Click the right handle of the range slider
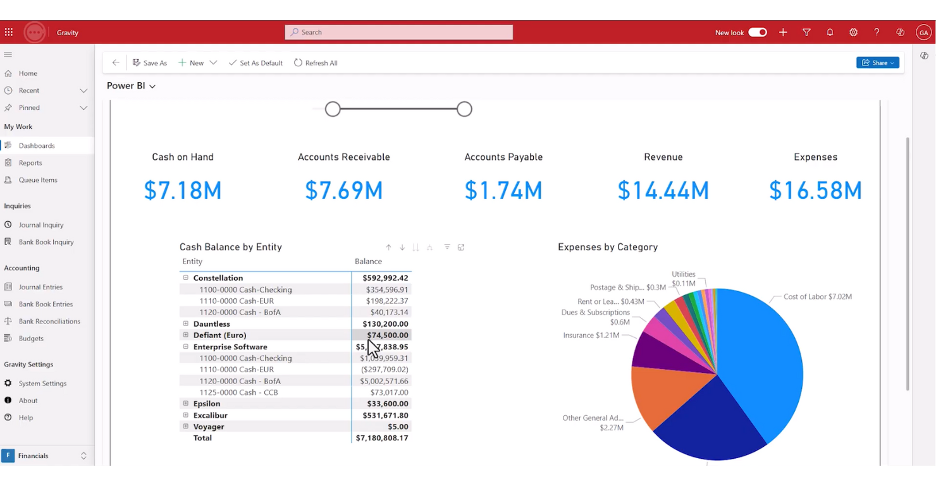The image size is (936, 486). (x=464, y=109)
